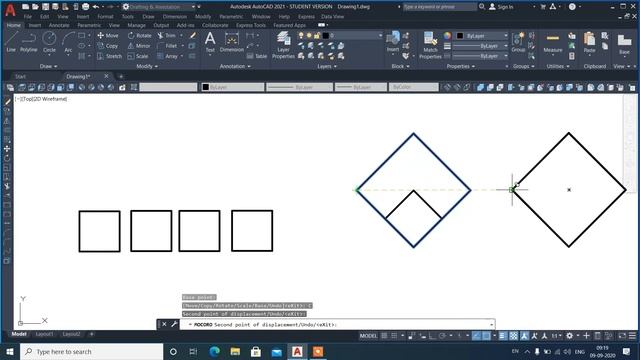The image size is (640, 360).
Task: Expand the Annotation panel
Action: coord(235,66)
